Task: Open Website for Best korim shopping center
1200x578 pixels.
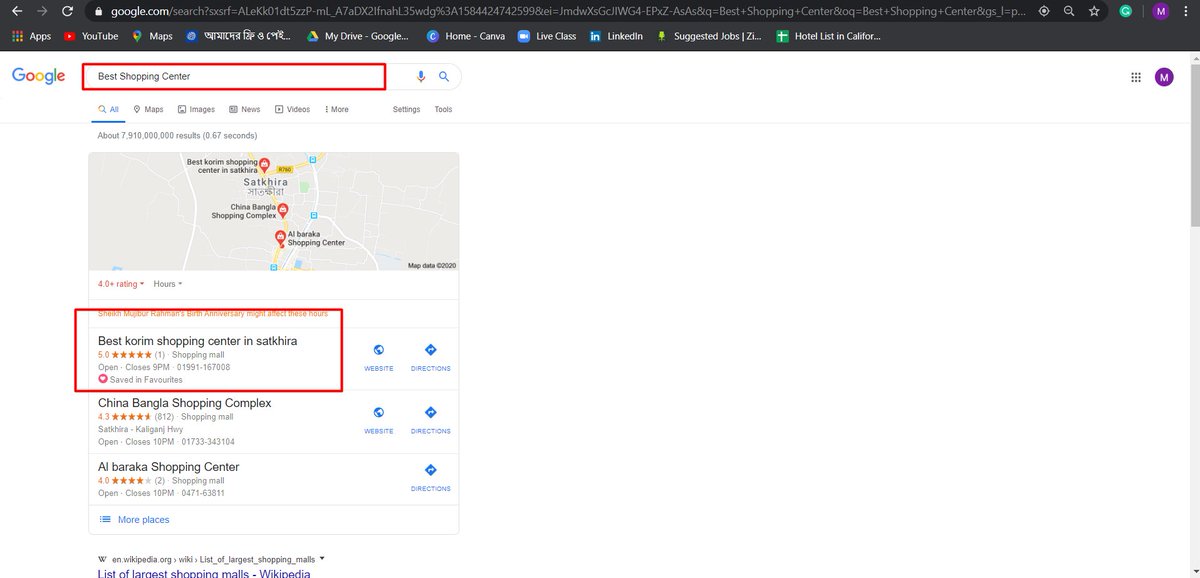Action: [x=378, y=357]
